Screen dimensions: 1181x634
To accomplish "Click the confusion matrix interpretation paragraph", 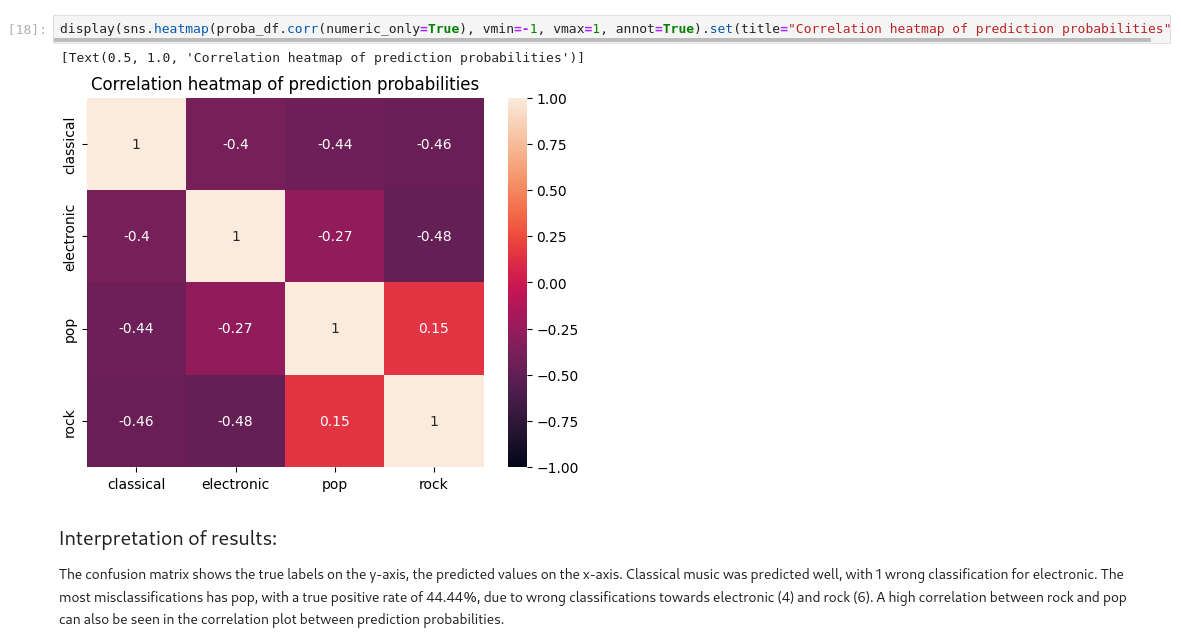I will 592,597.
